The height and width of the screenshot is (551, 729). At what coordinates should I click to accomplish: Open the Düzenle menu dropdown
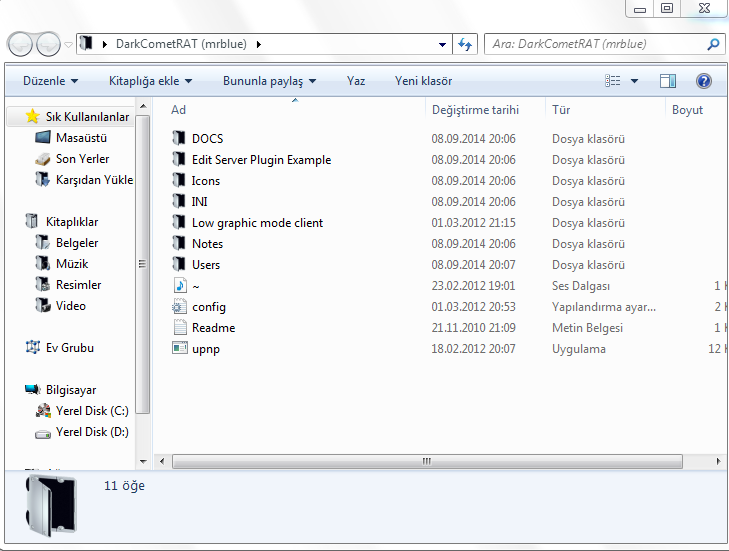coord(50,81)
